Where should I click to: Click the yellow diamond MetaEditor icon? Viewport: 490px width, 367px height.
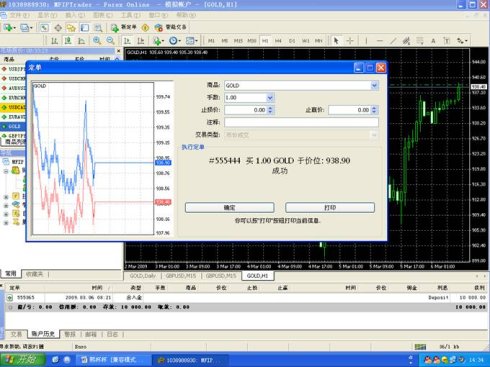(x=145, y=28)
